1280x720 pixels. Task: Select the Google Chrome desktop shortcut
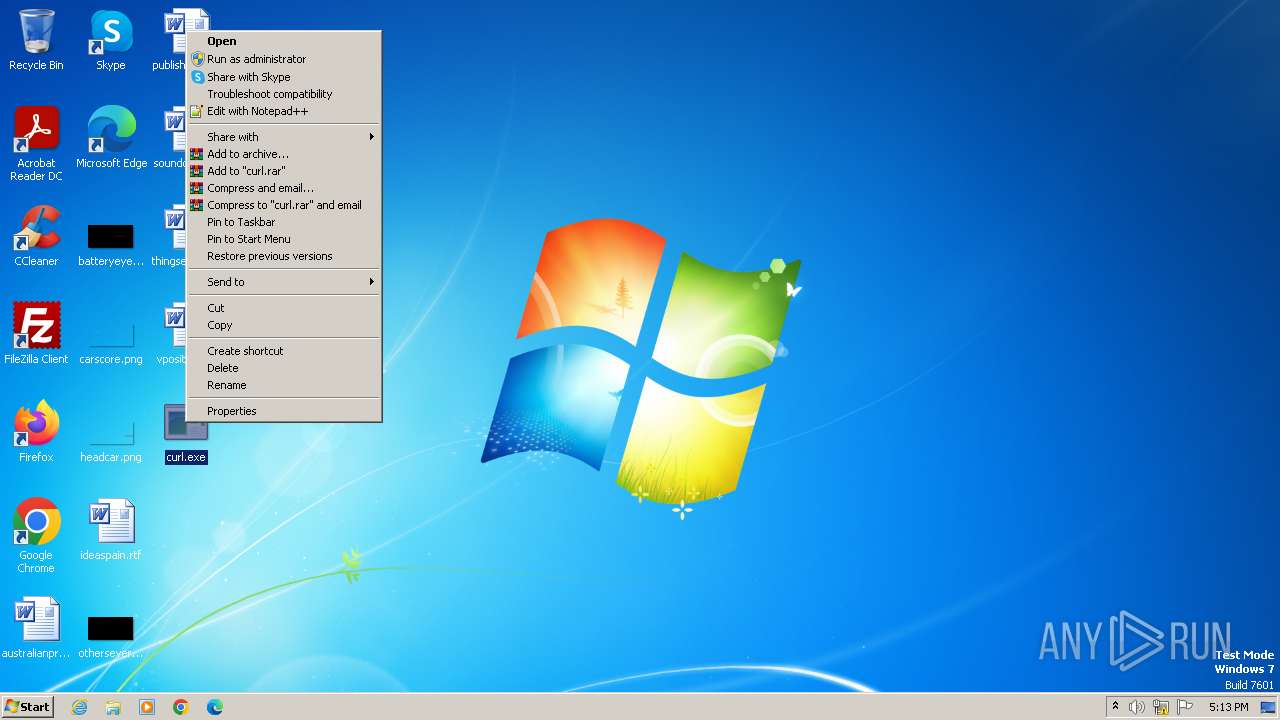coord(36,535)
